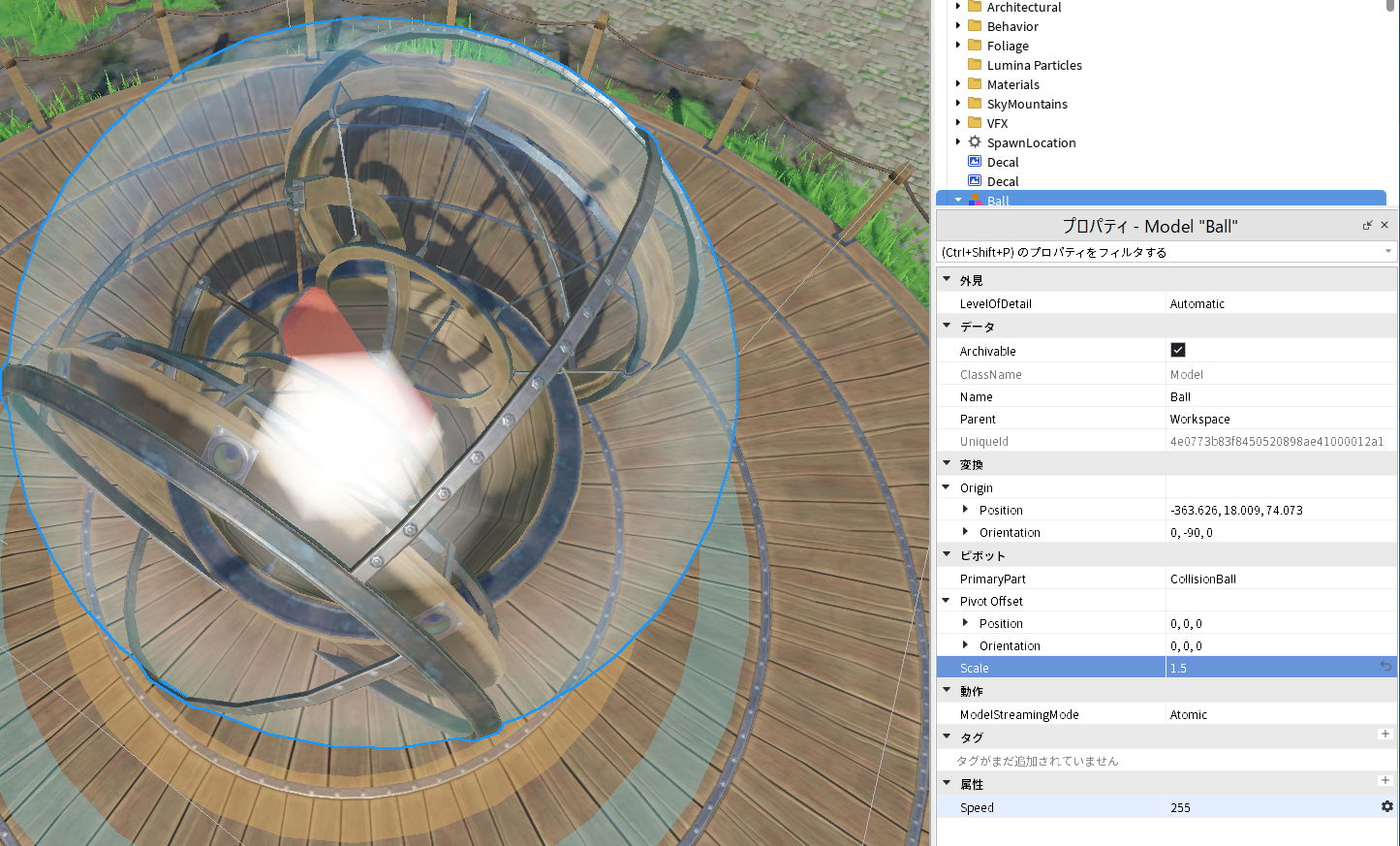This screenshot has height=846, width=1400.
Task: Click the Parent value Workspace
Action: tap(1199, 419)
